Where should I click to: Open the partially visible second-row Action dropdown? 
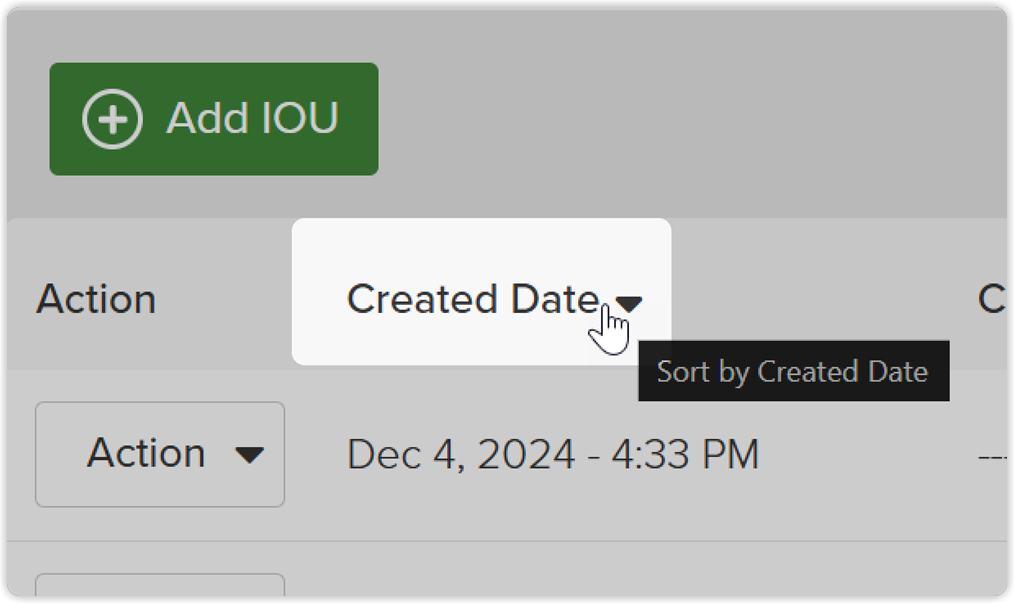[x=160, y=587]
